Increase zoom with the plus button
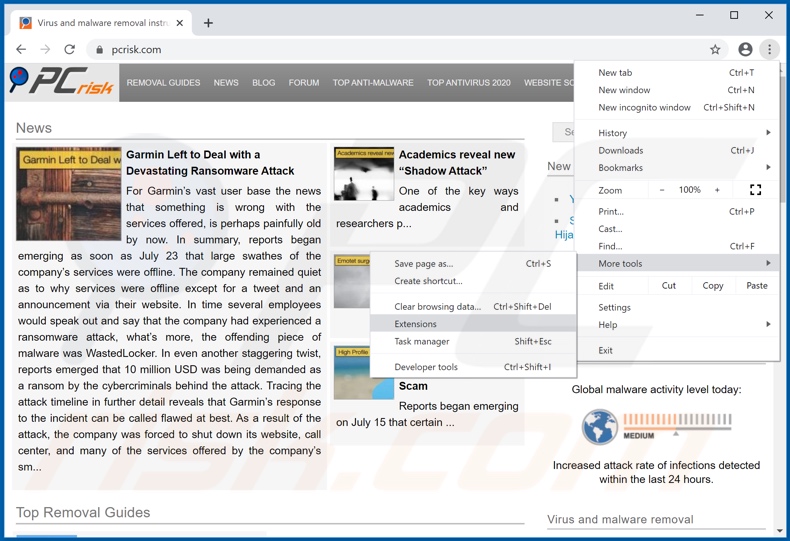Viewport: 790px width, 541px height. click(717, 190)
